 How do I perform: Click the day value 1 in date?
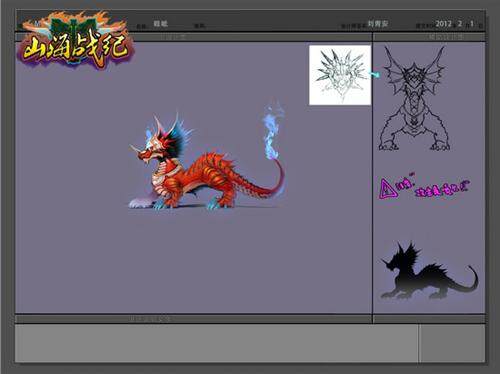pos(472,24)
